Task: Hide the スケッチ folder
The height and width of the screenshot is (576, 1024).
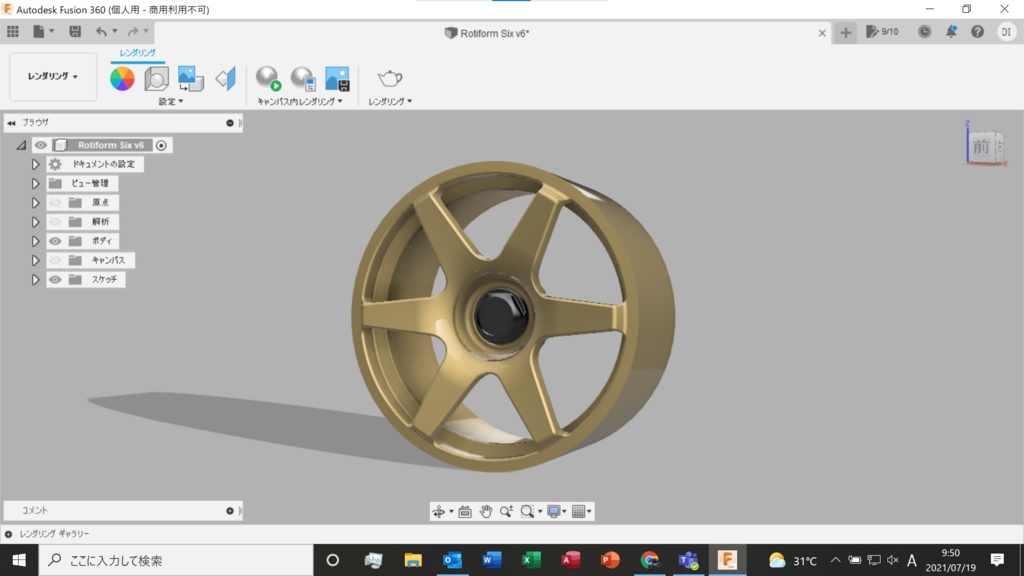Action: pyautogui.click(x=56, y=280)
